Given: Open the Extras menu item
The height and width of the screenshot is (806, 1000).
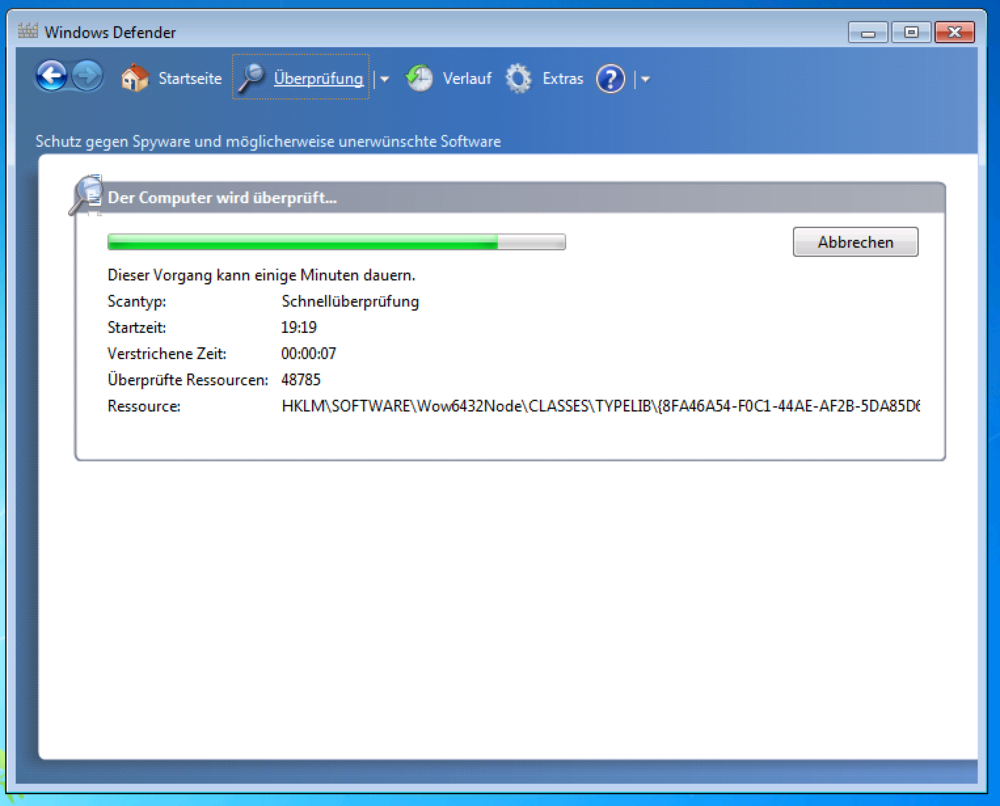Looking at the screenshot, I should [x=562, y=77].
